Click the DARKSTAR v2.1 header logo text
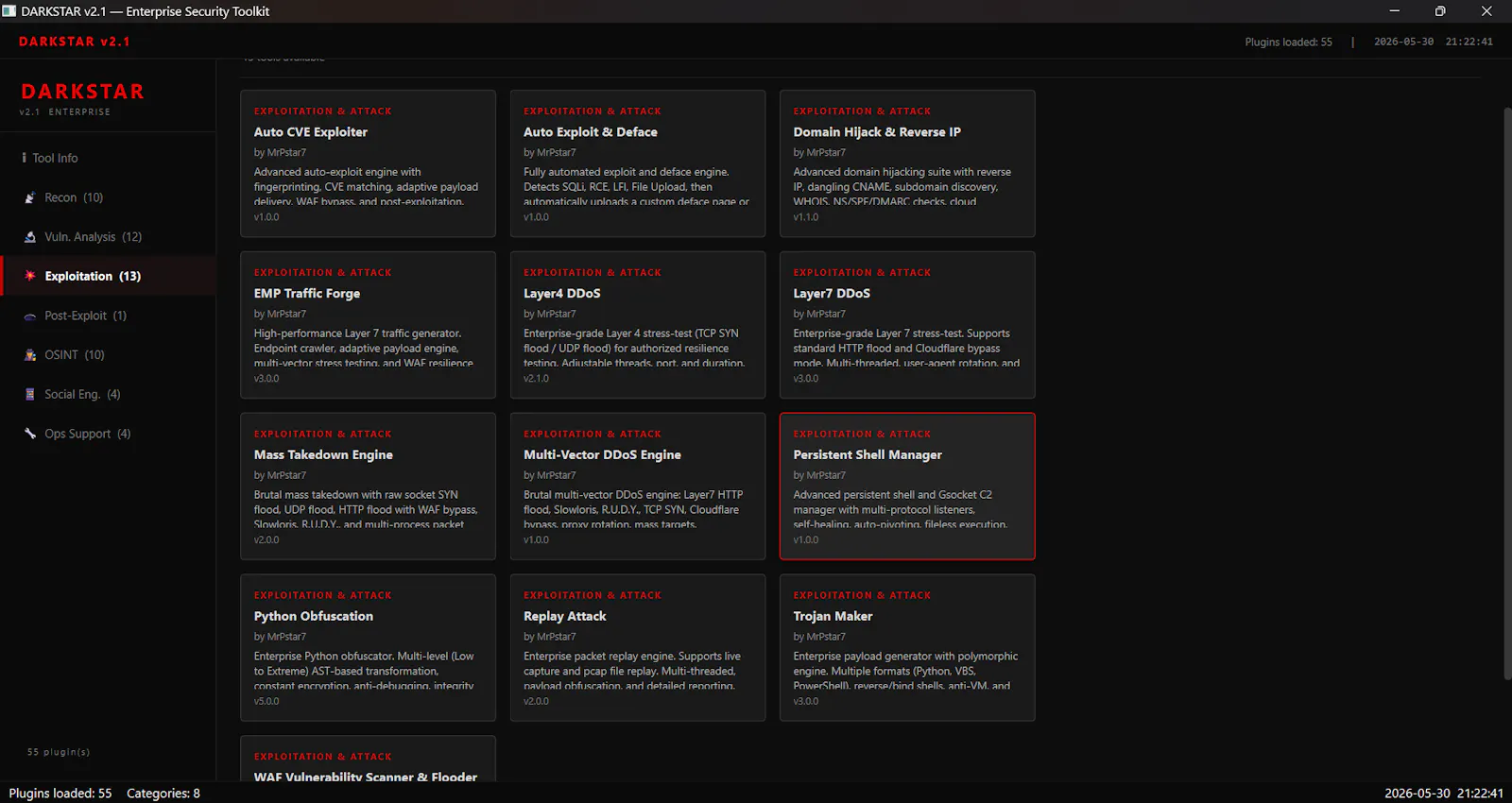 coord(75,42)
